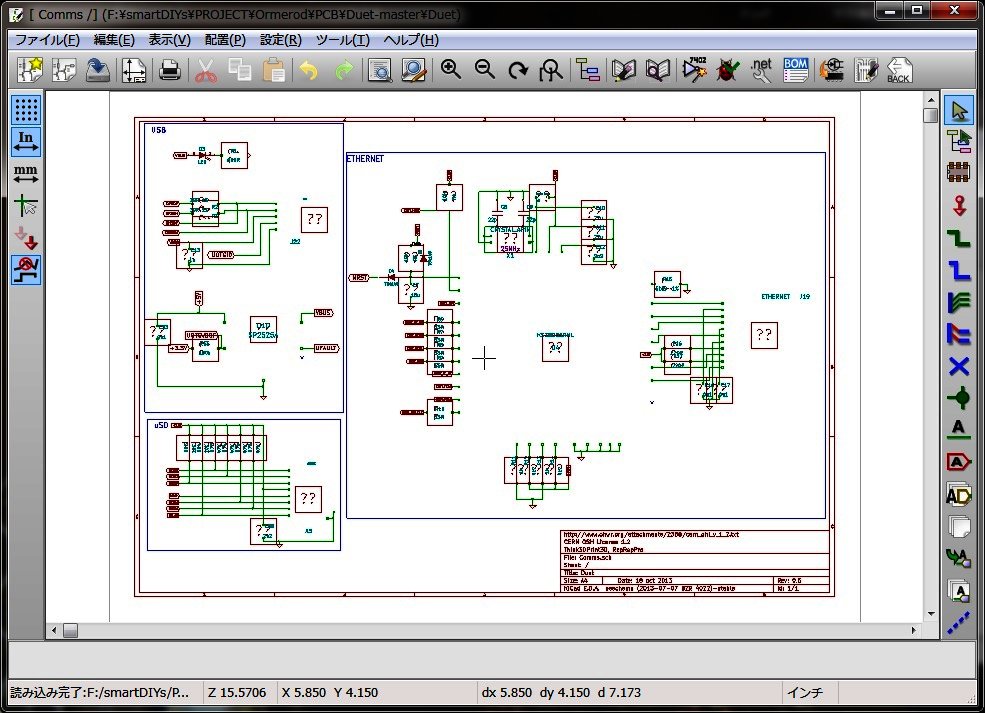Viewport: 985px width, 713px height.
Task: Select the no-connect flag X tool
Action: [x=959, y=366]
